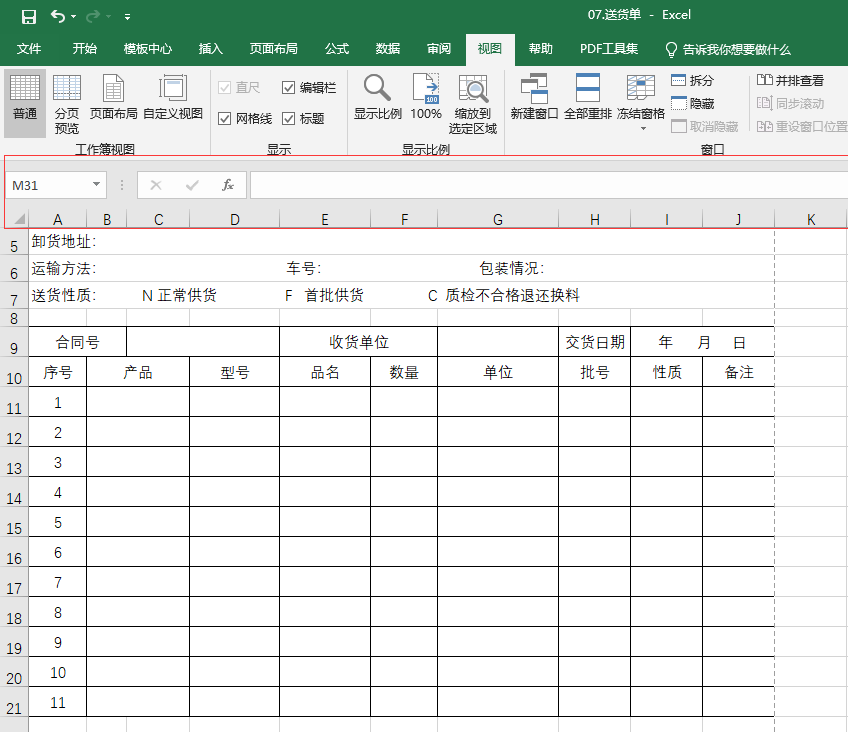Click the 显示比例 zoom icon
The image size is (848, 732).
(377, 98)
